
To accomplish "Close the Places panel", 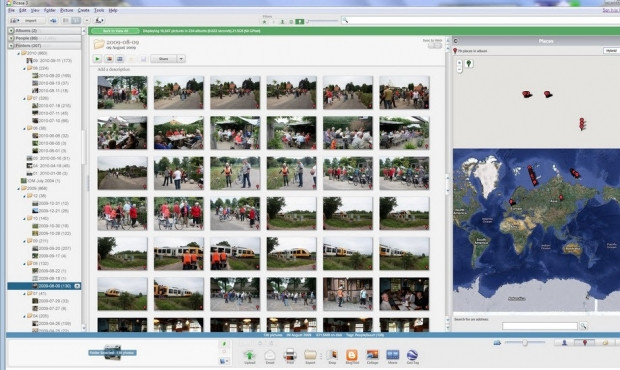I will tap(456, 41).
